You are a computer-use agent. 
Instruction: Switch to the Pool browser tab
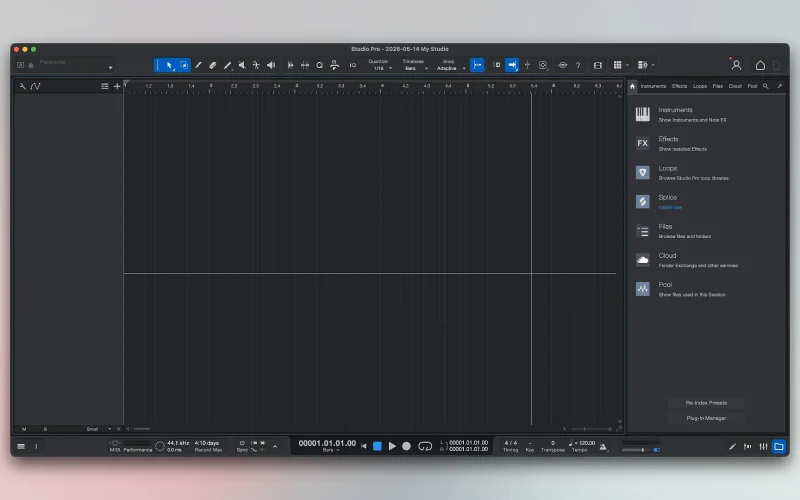click(752, 86)
